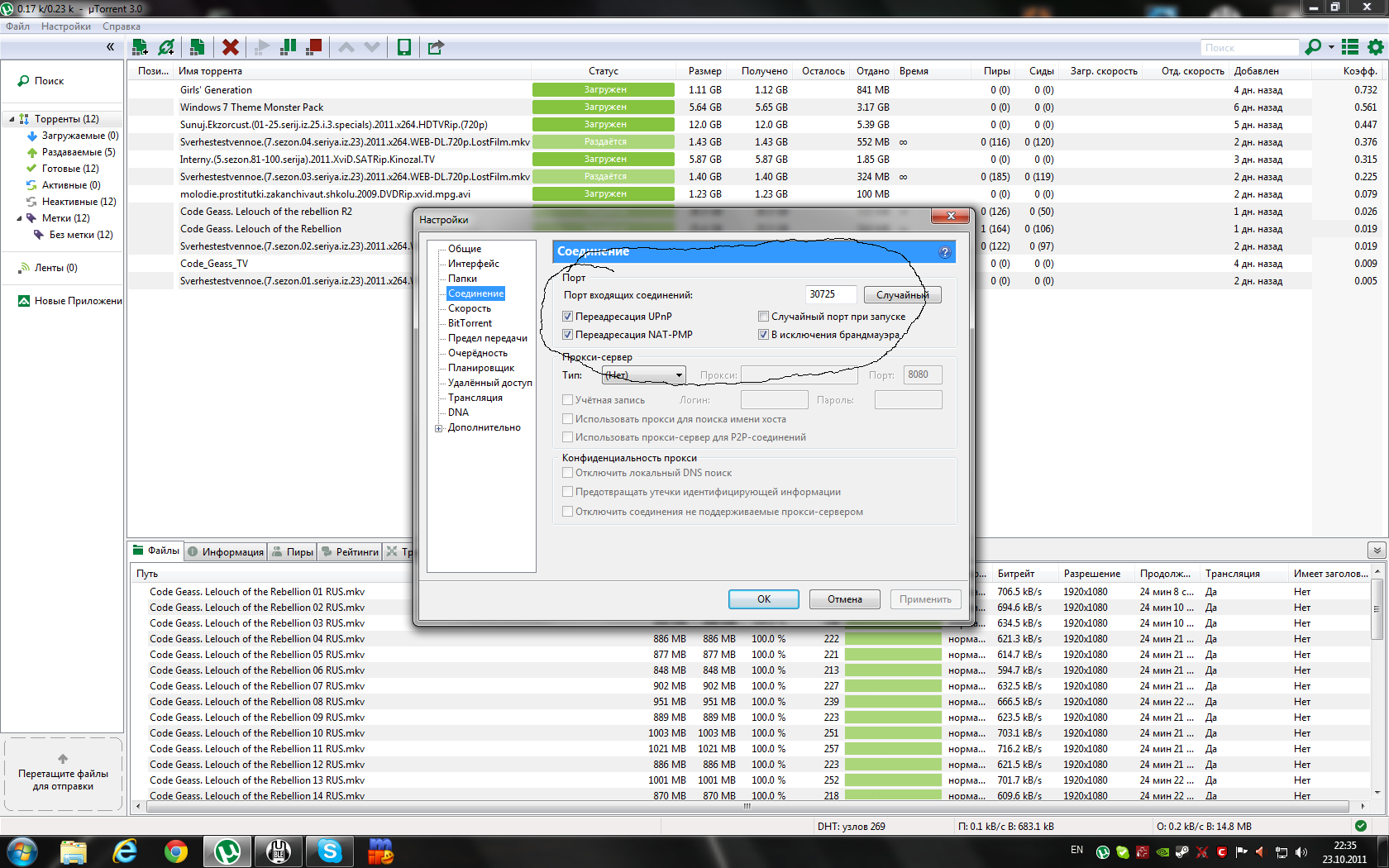Click the OK button in settings
This screenshot has width=1389, height=868.
pyautogui.click(x=763, y=599)
